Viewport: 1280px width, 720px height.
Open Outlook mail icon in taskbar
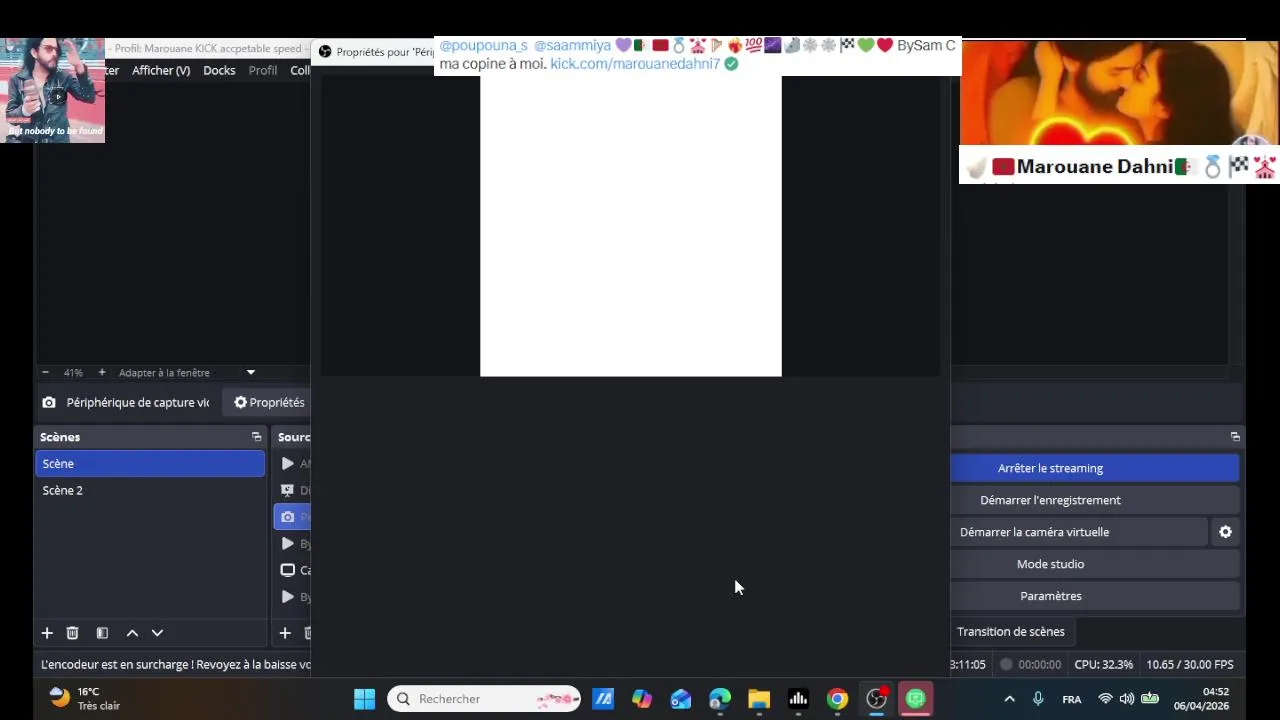pyautogui.click(x=681, y=699)
